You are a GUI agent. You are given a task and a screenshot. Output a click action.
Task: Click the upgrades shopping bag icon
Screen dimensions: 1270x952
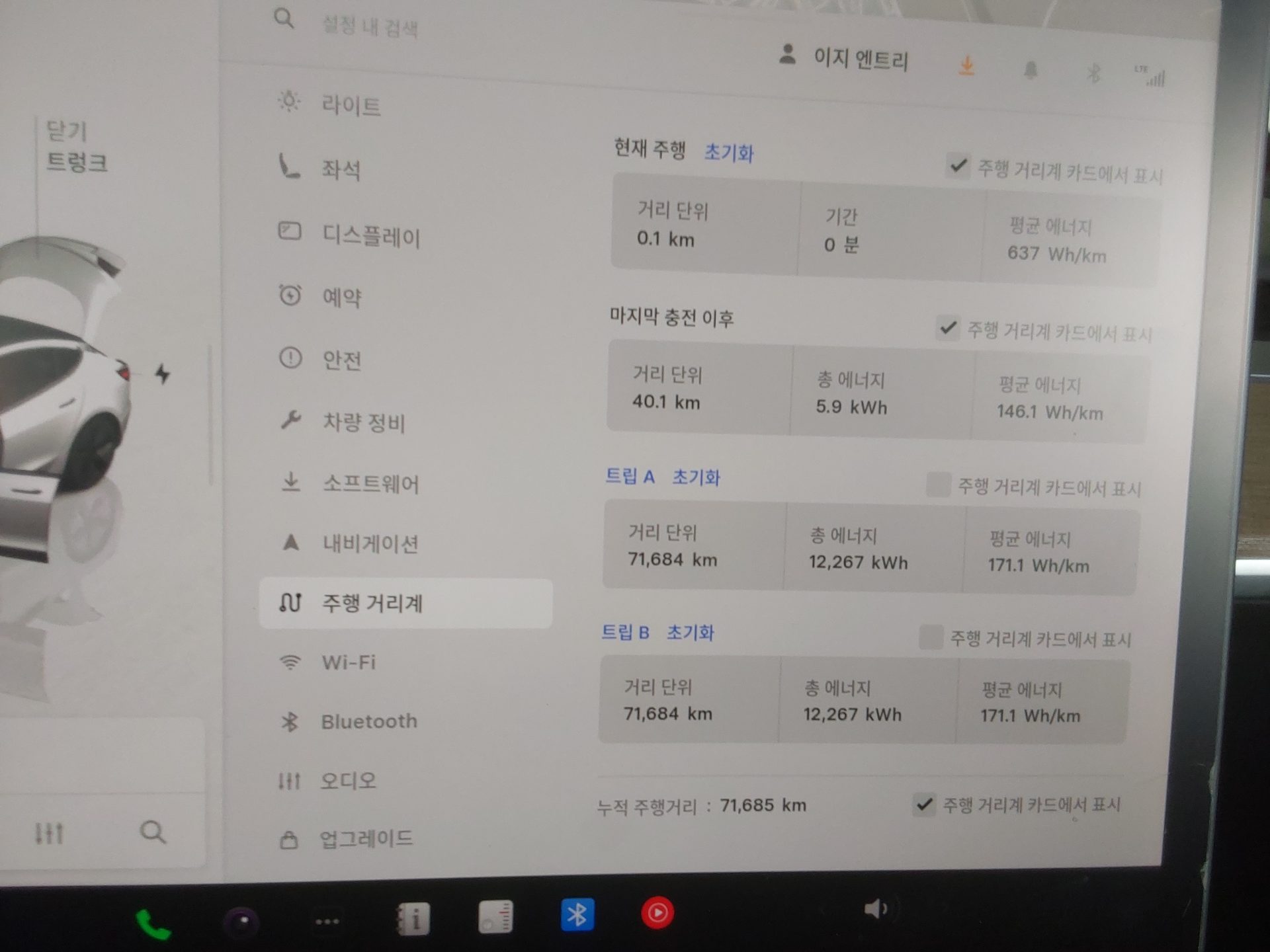coord(288,840)
